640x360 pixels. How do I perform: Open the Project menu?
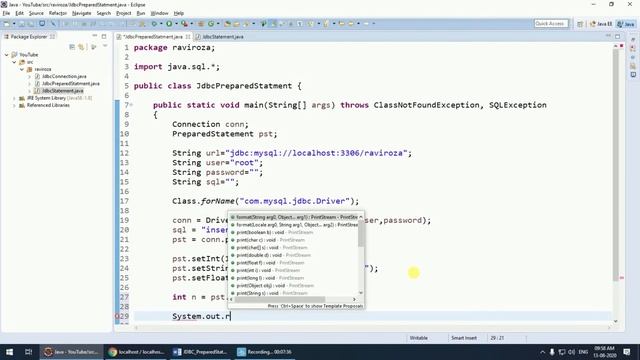pyautogui.click(x=124, y=13)
